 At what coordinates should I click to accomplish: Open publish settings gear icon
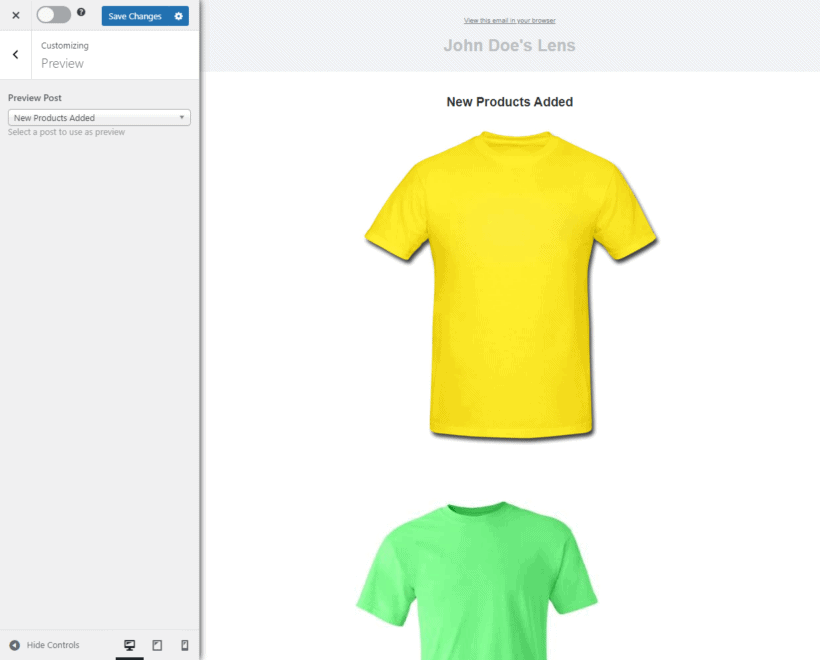click(x=179, y=16)
